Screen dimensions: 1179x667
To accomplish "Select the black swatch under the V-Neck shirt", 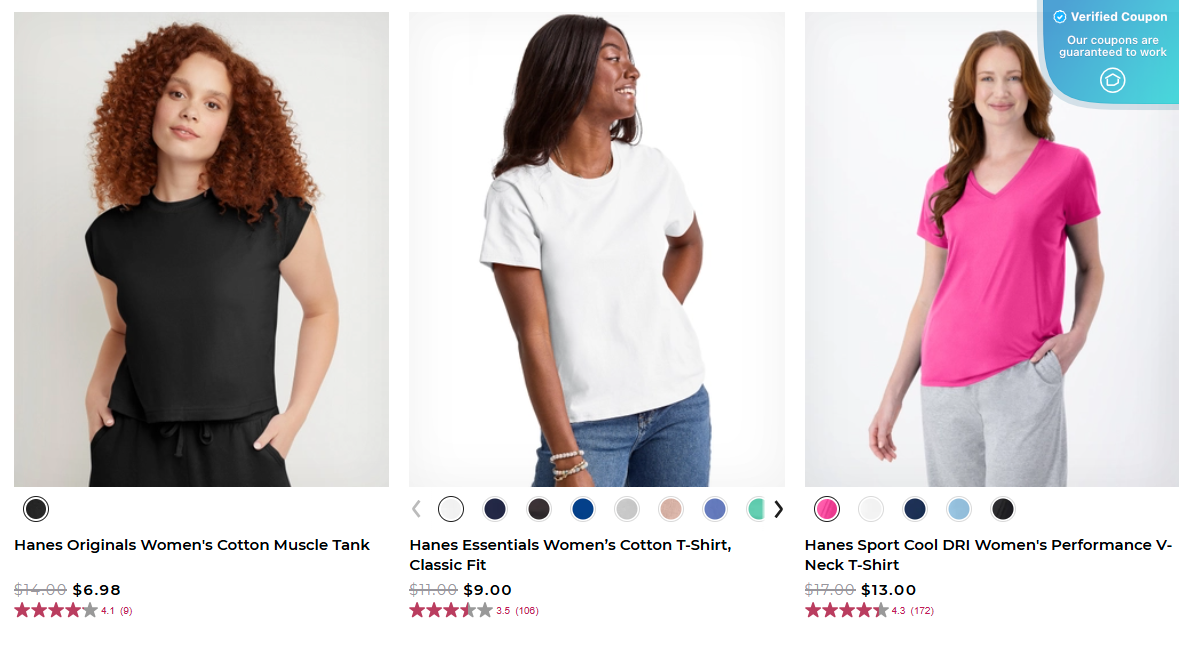I will [1002, 509].
